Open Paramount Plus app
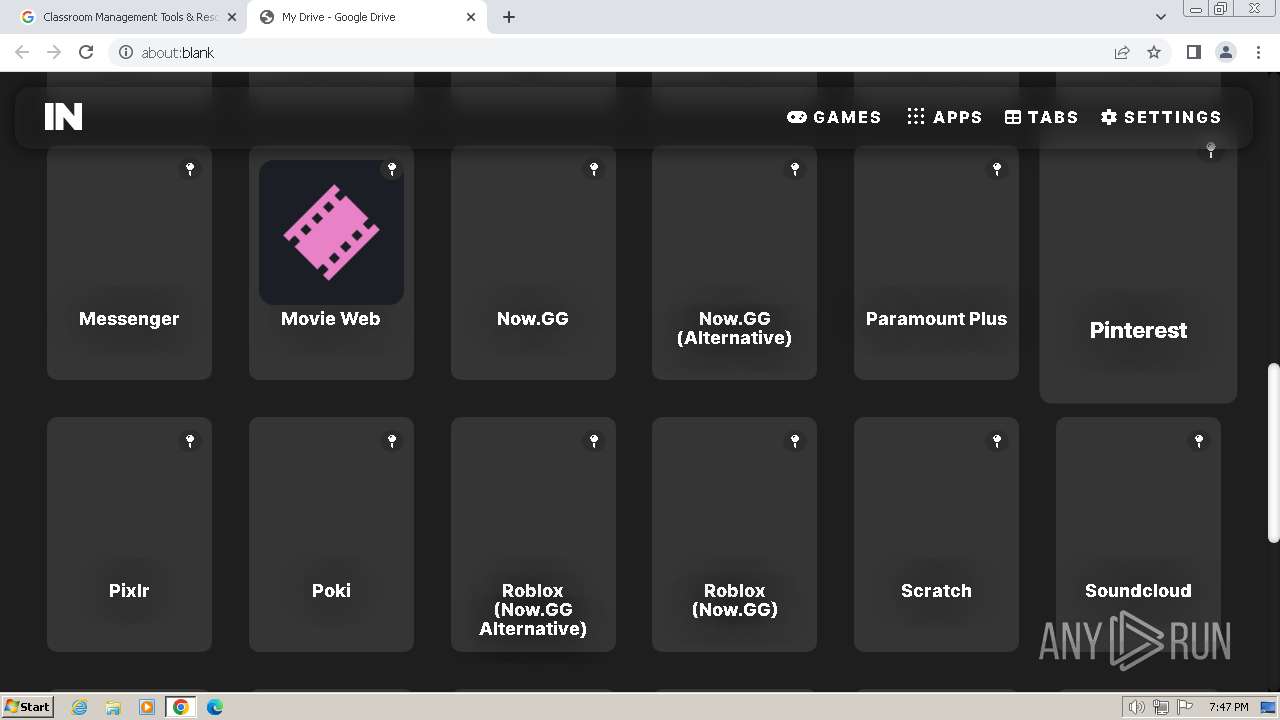 (x=936, y=262)
